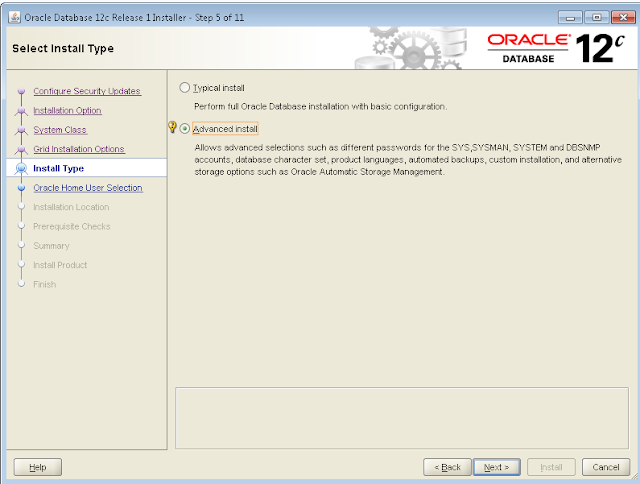Click the Summary step in sidebar
This screenshot has height=484, width=640.
[51, 246]
